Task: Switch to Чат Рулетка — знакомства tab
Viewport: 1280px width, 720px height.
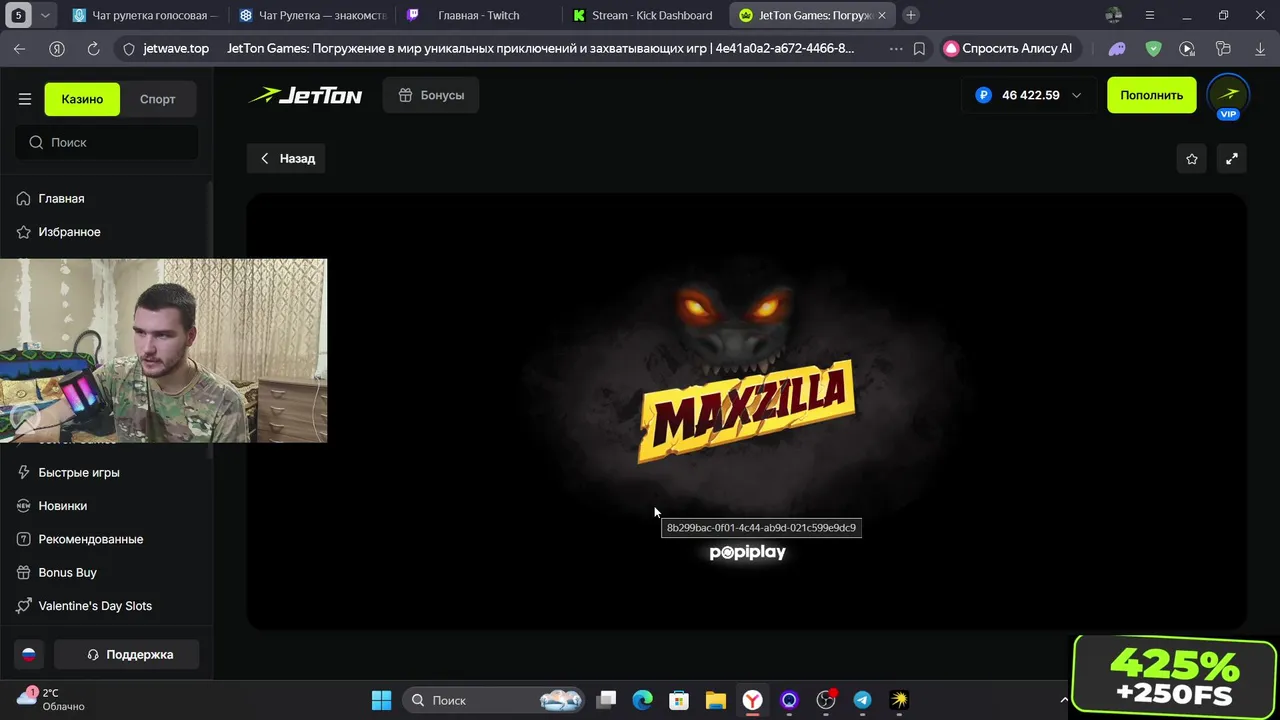Action: [x=312, y=15]
